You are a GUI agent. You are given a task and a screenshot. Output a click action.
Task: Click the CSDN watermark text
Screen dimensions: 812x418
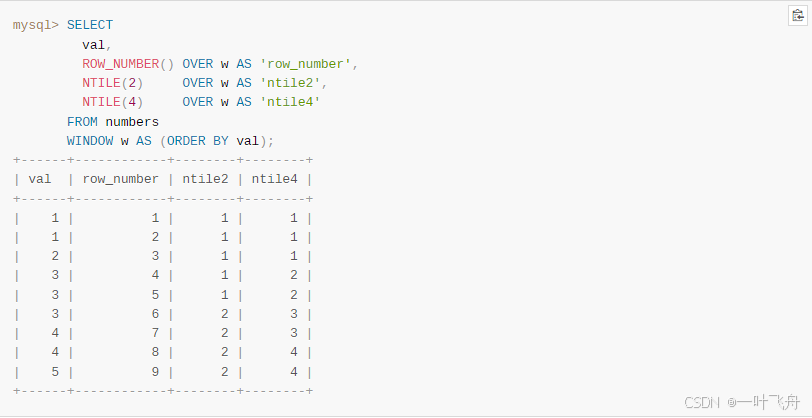(702, 402)
